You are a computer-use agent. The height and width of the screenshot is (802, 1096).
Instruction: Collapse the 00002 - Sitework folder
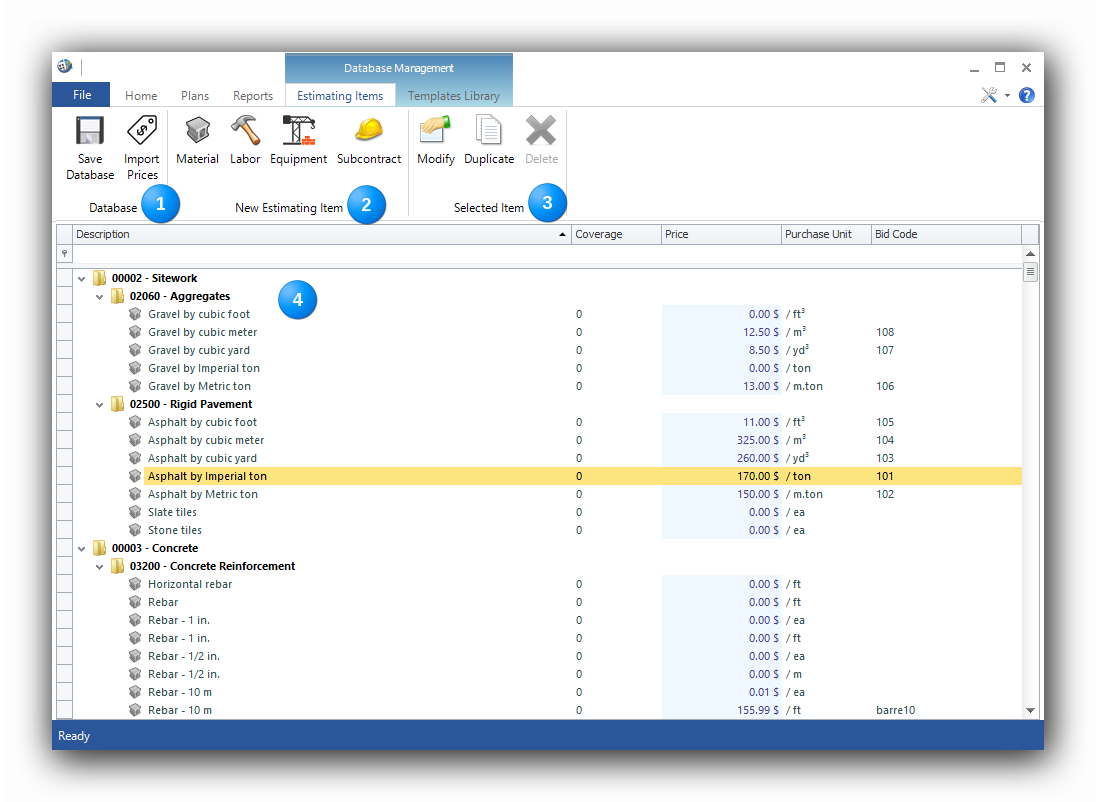[82, 279]
